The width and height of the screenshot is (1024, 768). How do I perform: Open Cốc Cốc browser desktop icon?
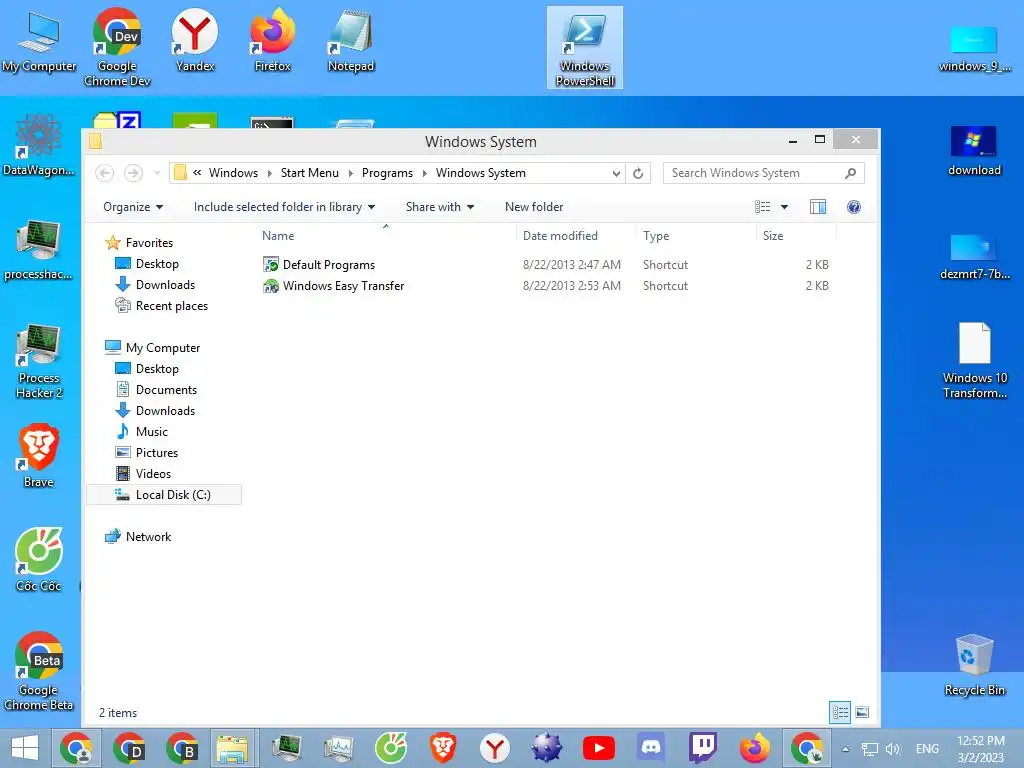click(39, 560)
